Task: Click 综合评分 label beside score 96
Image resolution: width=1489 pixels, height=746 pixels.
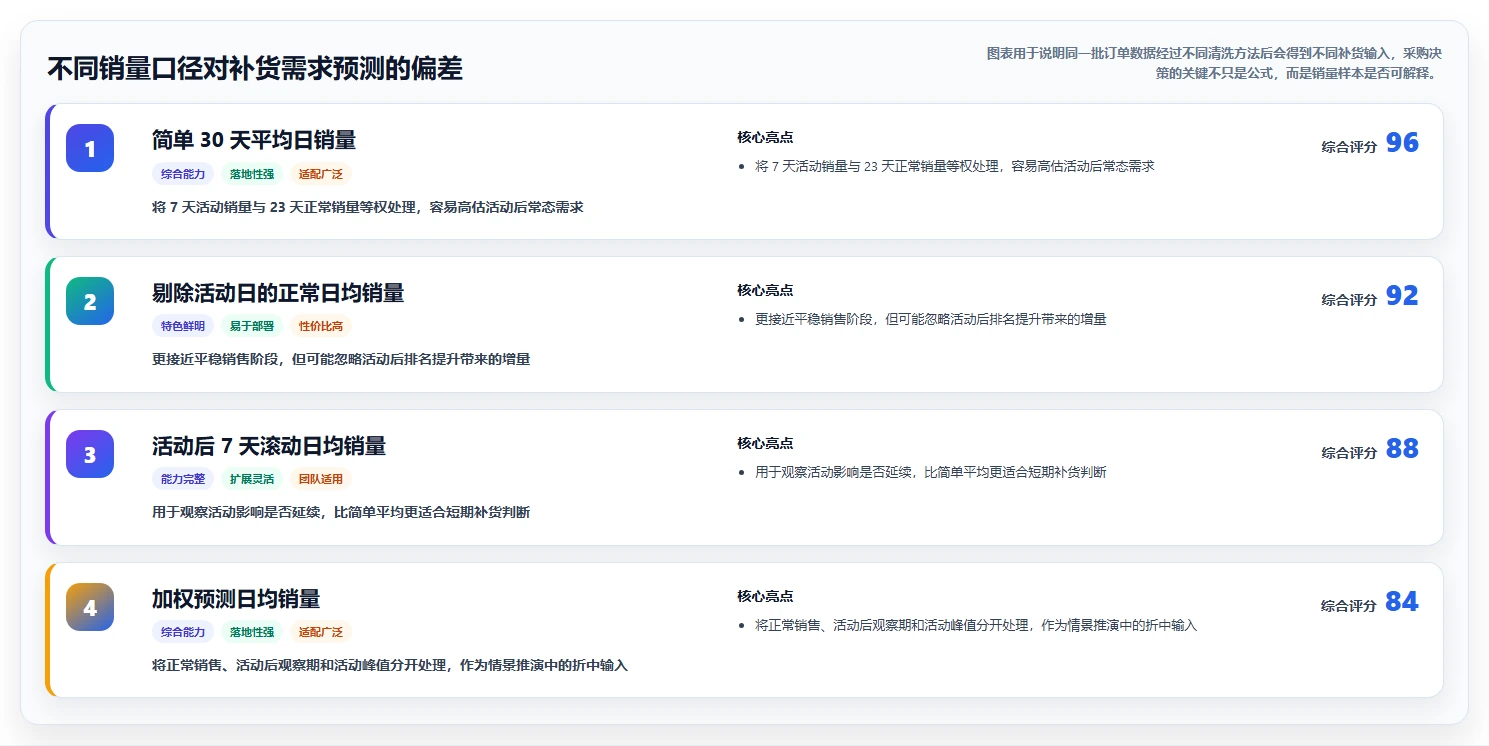Action: click(1349, 147)
